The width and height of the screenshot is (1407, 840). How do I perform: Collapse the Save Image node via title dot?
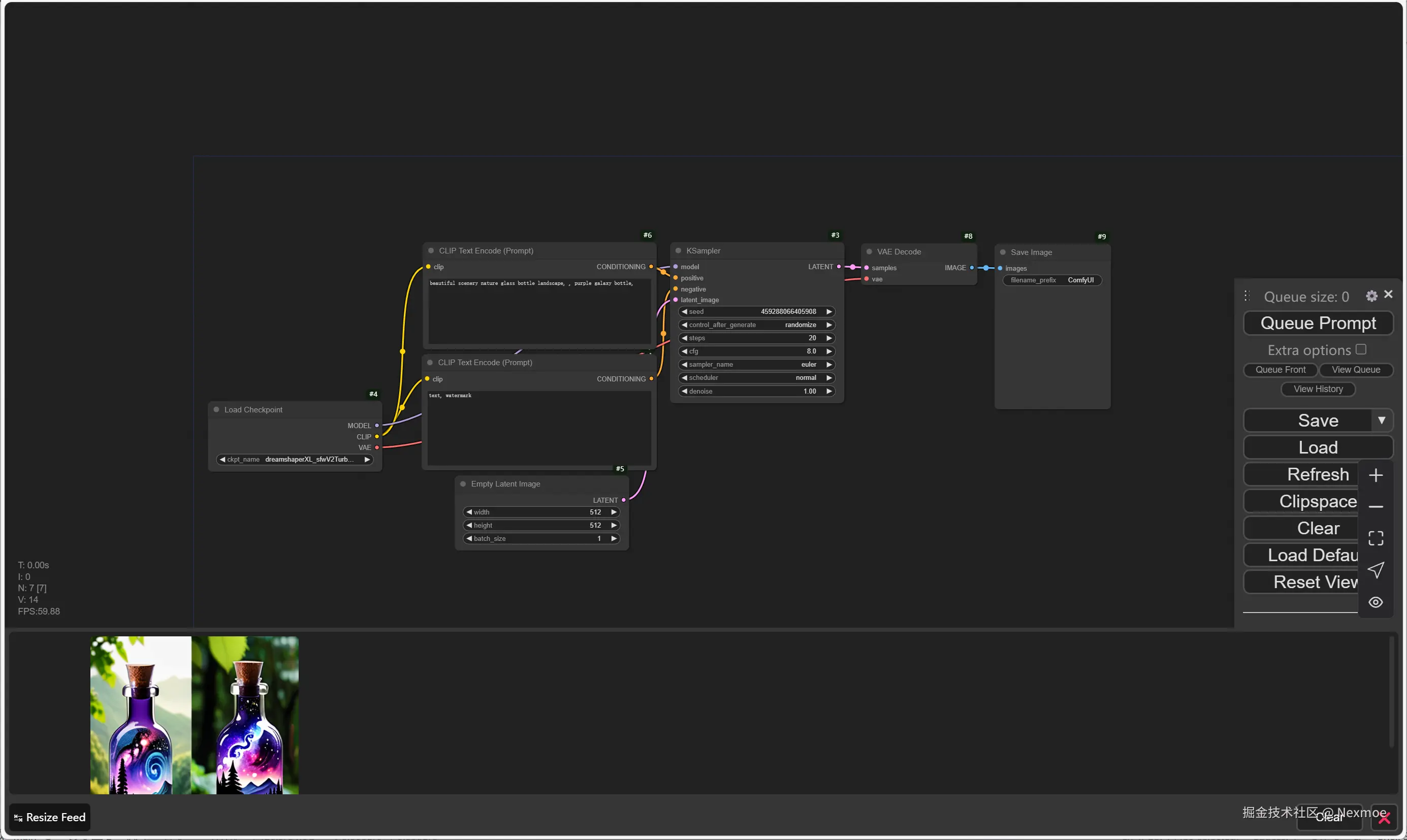point(1002,252)
